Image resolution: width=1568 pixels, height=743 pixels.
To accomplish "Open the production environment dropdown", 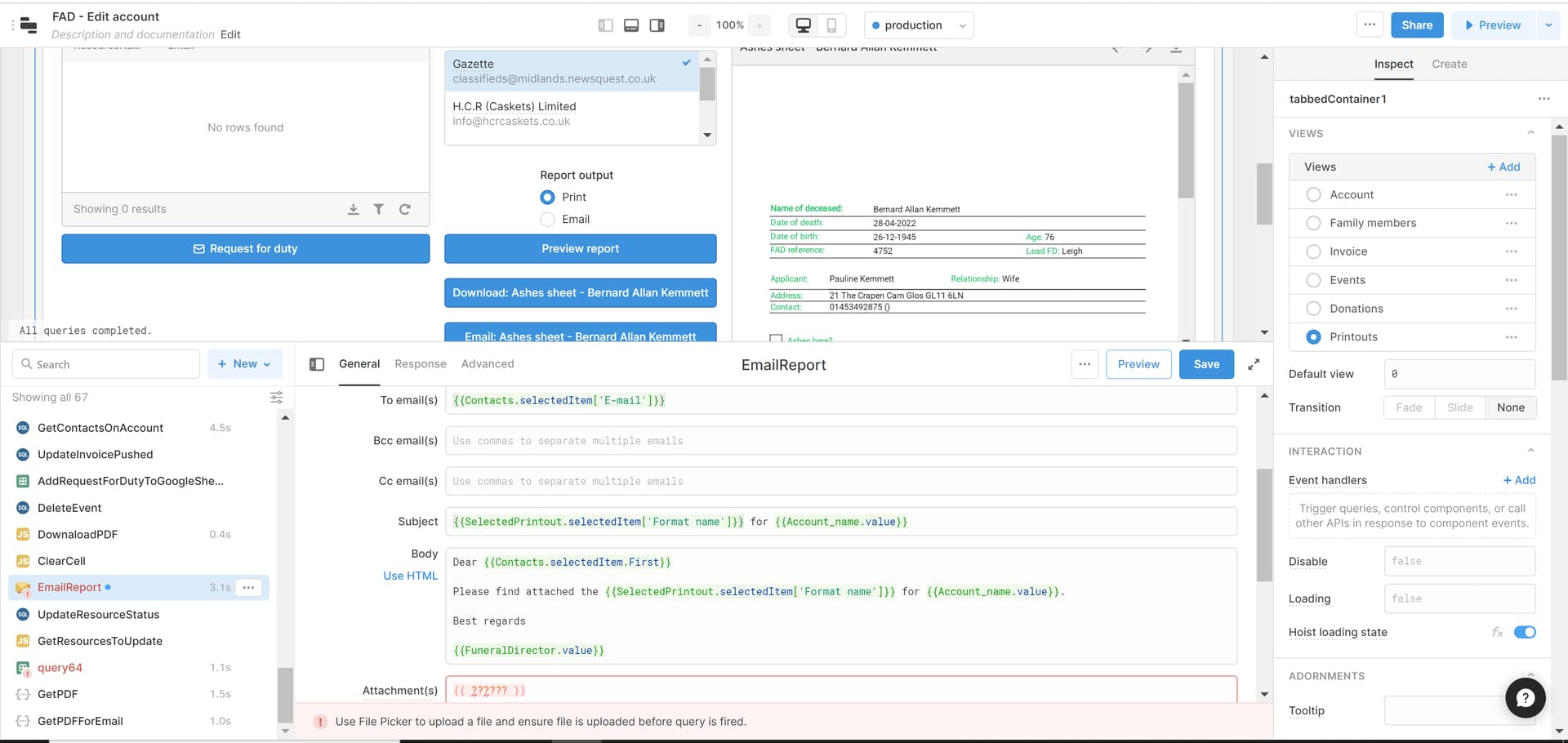I will [919, 25].
